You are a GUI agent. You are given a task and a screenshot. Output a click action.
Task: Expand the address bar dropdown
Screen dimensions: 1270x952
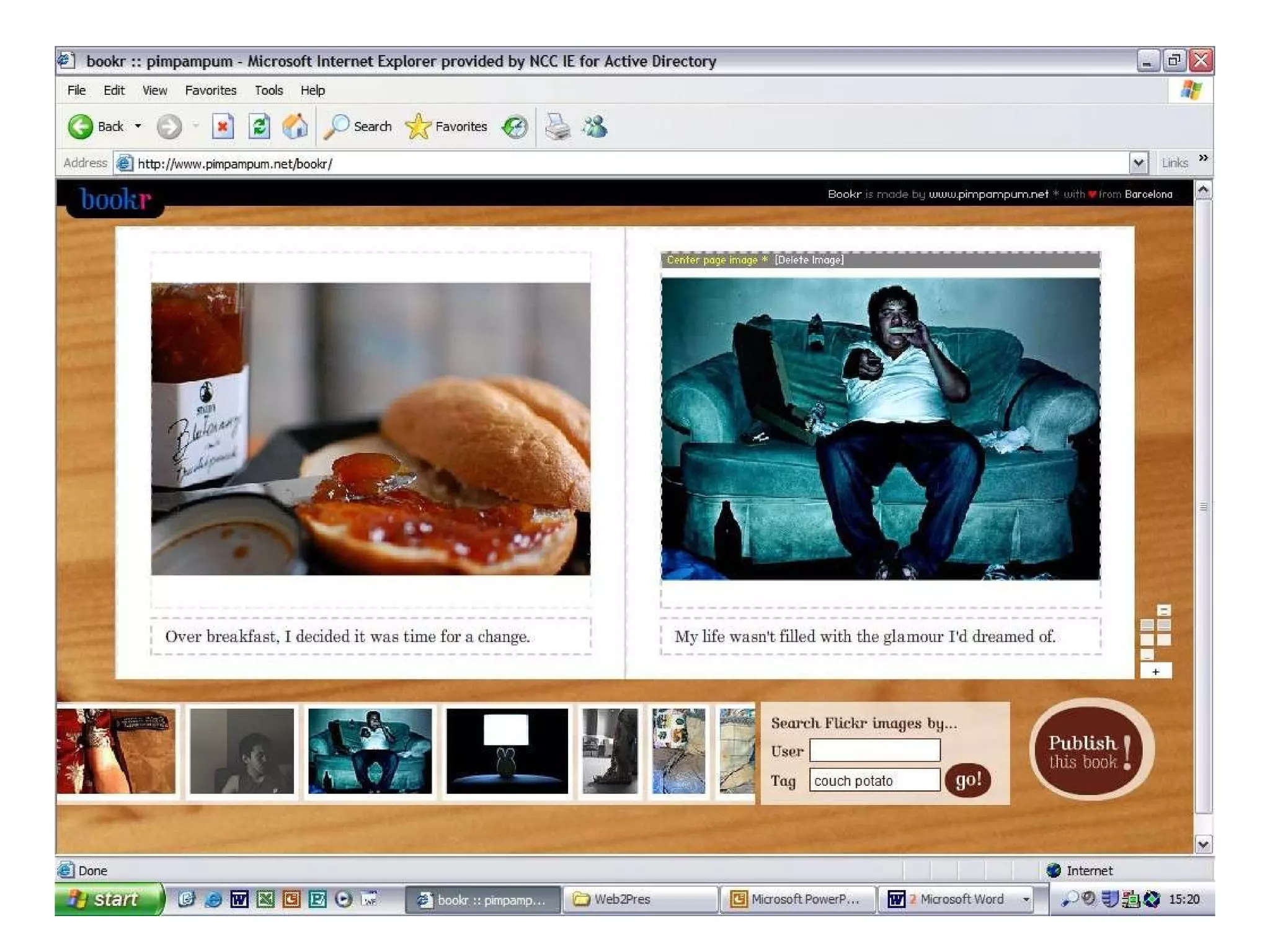coord(1138,163)
